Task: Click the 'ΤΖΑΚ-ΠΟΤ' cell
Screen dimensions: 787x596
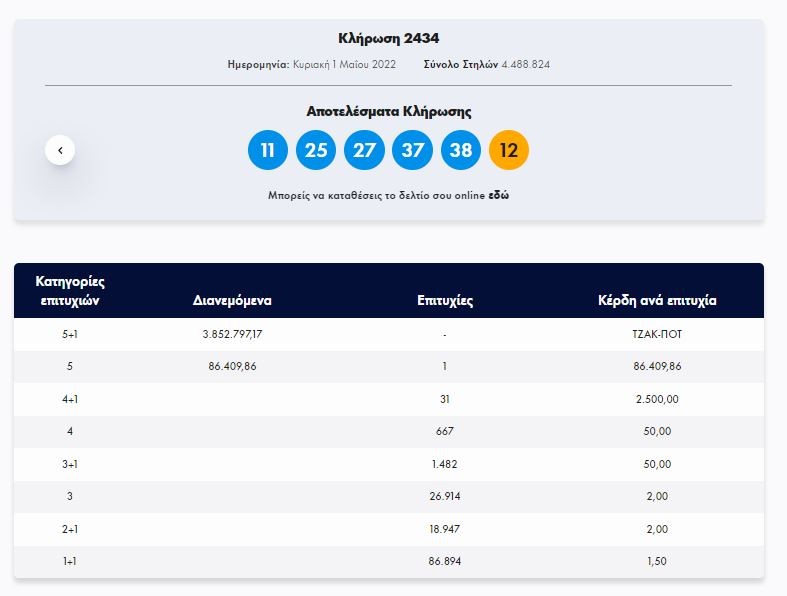Action: pos(657,334)
